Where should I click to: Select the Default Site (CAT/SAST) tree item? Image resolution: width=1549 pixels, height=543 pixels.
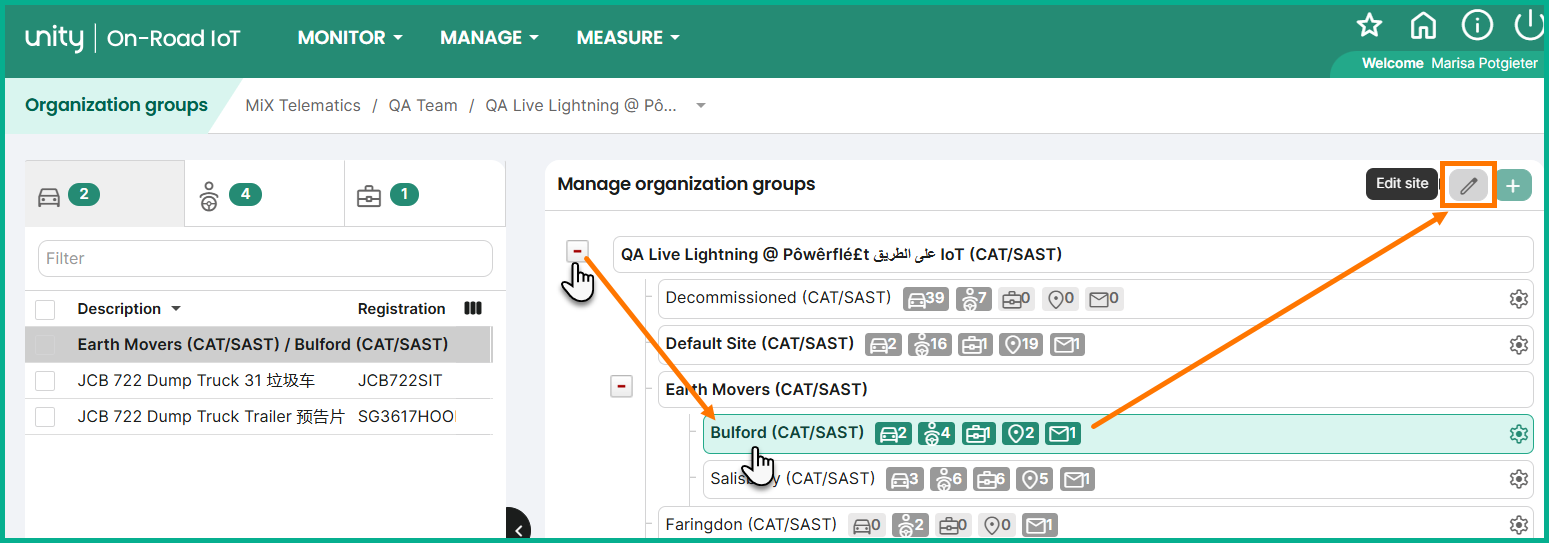1095,344
